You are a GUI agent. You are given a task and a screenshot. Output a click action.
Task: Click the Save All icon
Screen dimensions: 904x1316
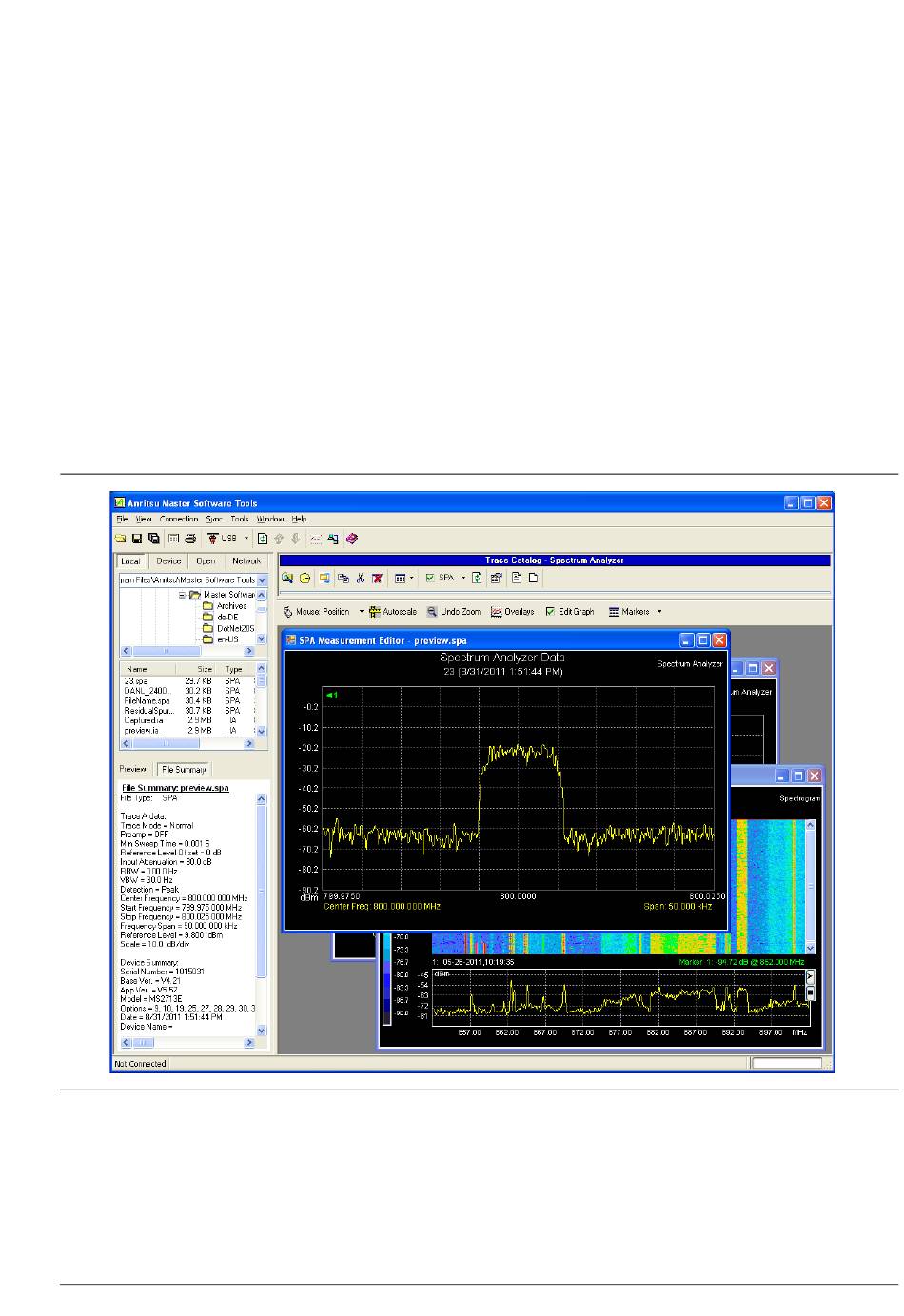click(154, 539)
